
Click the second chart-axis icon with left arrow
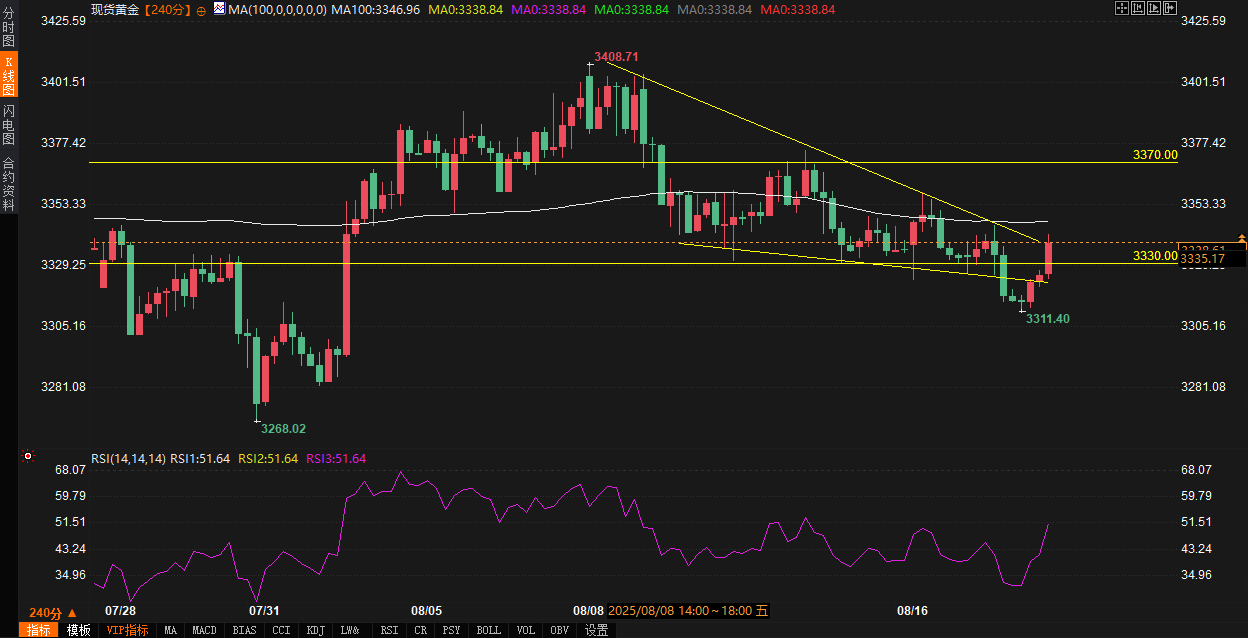[x=1138, y=8]
